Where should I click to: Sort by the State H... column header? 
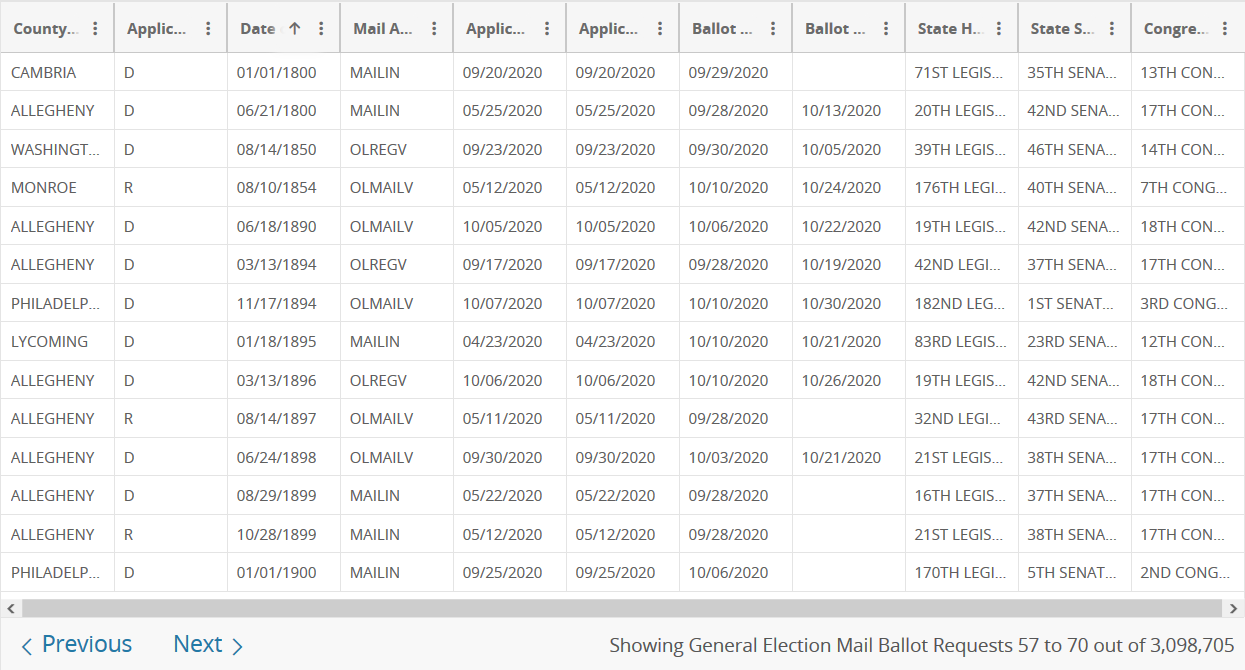click(950, 29)
